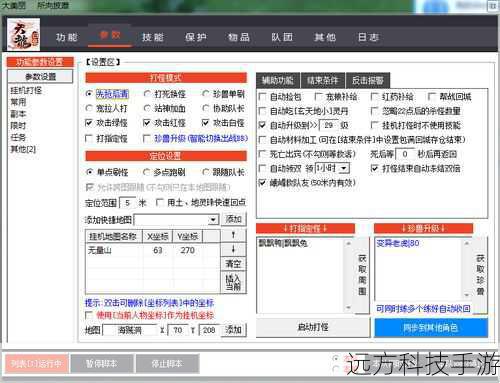Open the 添加快捷地图 dropdown
Screen dimensions: 500x383
pyautogui.click(x=213, y=220)
